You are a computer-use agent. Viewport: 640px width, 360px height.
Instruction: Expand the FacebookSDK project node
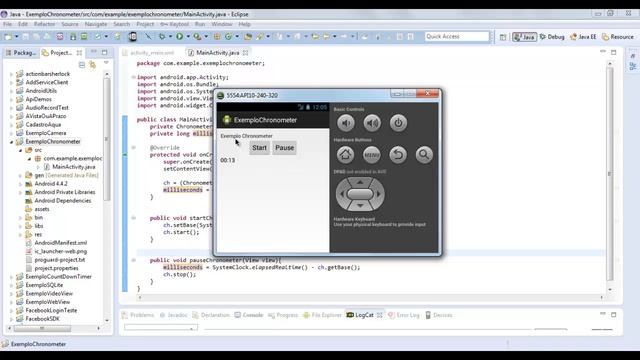[11, 319]
